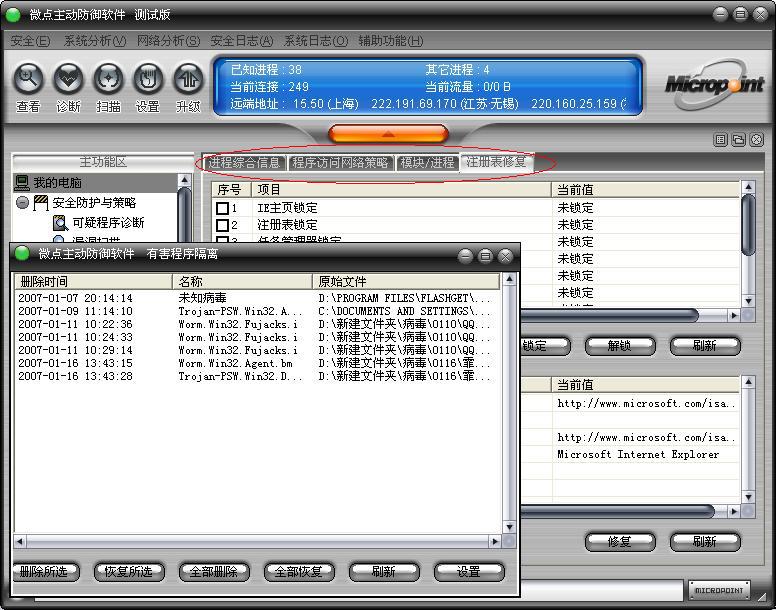Image resolution: width=776 pixels, height=610 pixels.
Task: Click 恢复所选 to restore selected
Action: [129, 571]
